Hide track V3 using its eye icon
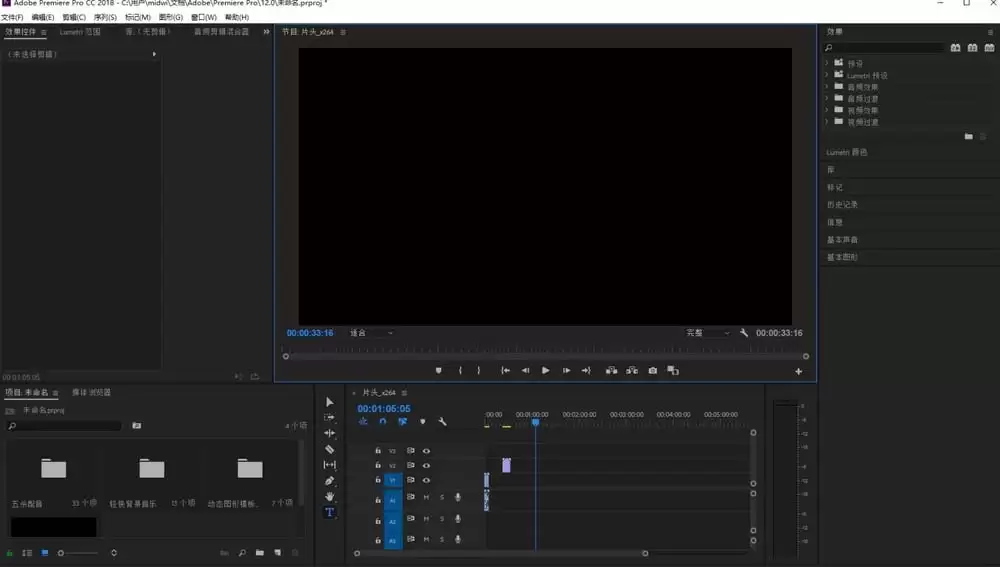 [x=426, y=451]
